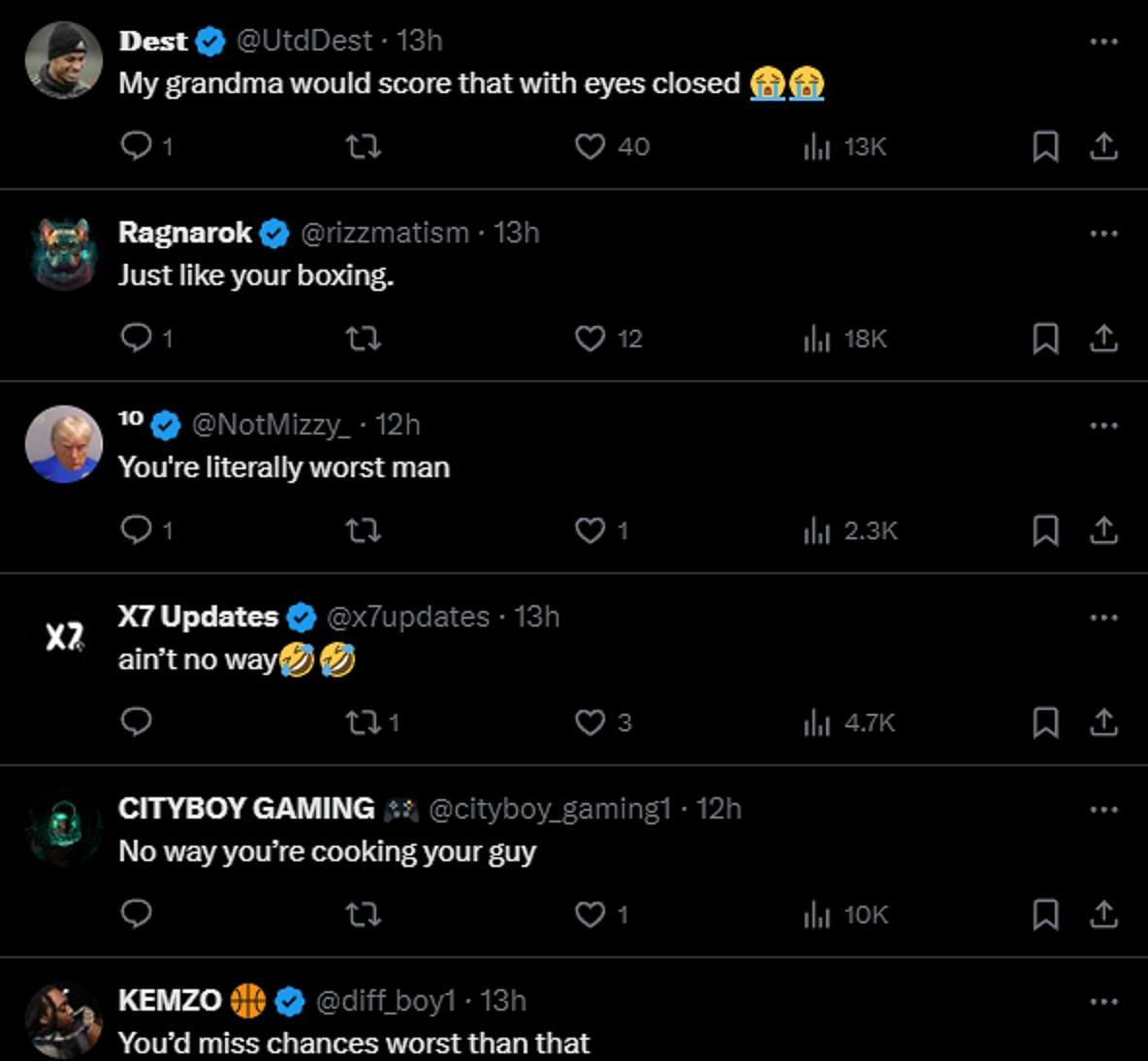The width and height of the screenshot is (1148, 1061).
Task: Bookmark CITYBOY GAMING's tweet
Action: [x=1044, y=915]
